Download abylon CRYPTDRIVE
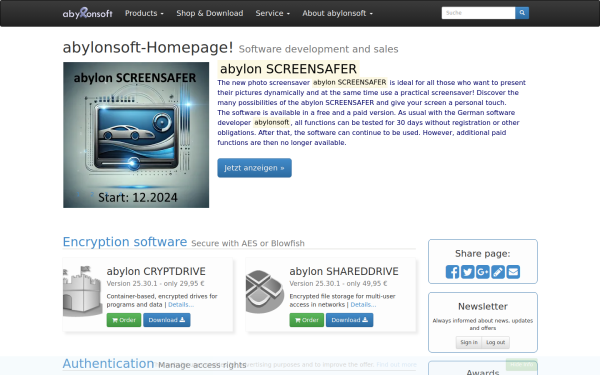 [166, 320]
